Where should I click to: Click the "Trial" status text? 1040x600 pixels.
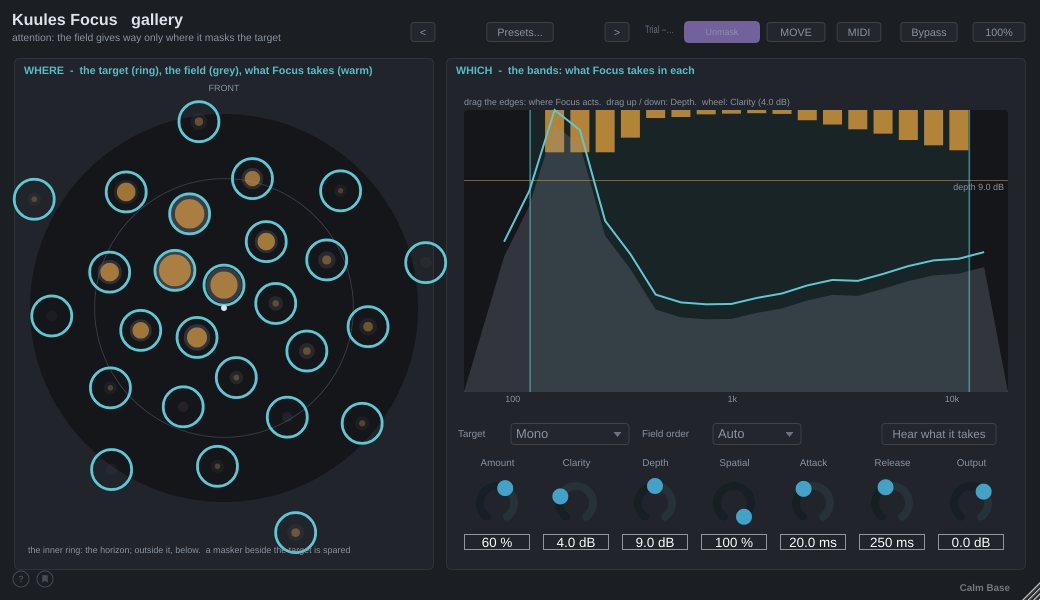pyautogui.click(x=659, y=30)
